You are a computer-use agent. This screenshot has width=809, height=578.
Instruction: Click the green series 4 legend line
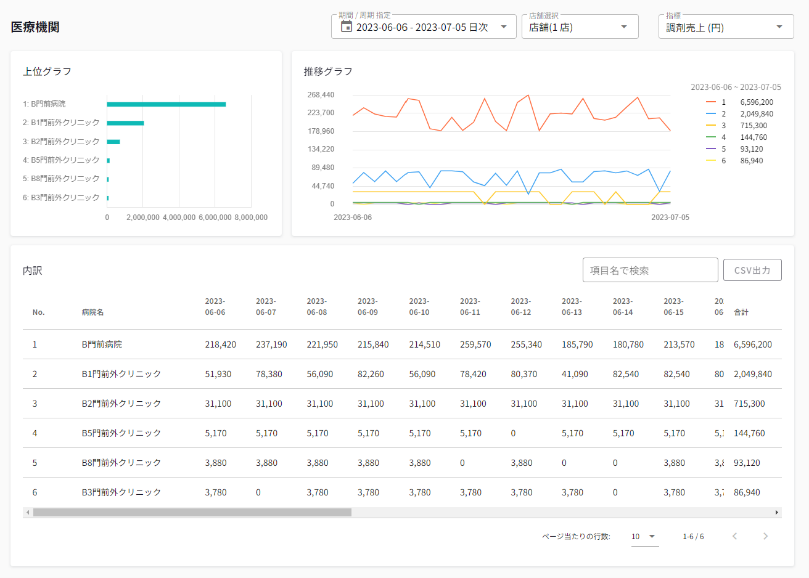(x=711, y=137)
